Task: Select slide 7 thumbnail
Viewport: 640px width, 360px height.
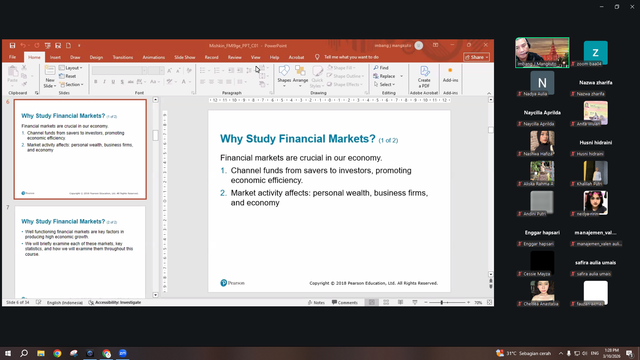Action: 80,252
